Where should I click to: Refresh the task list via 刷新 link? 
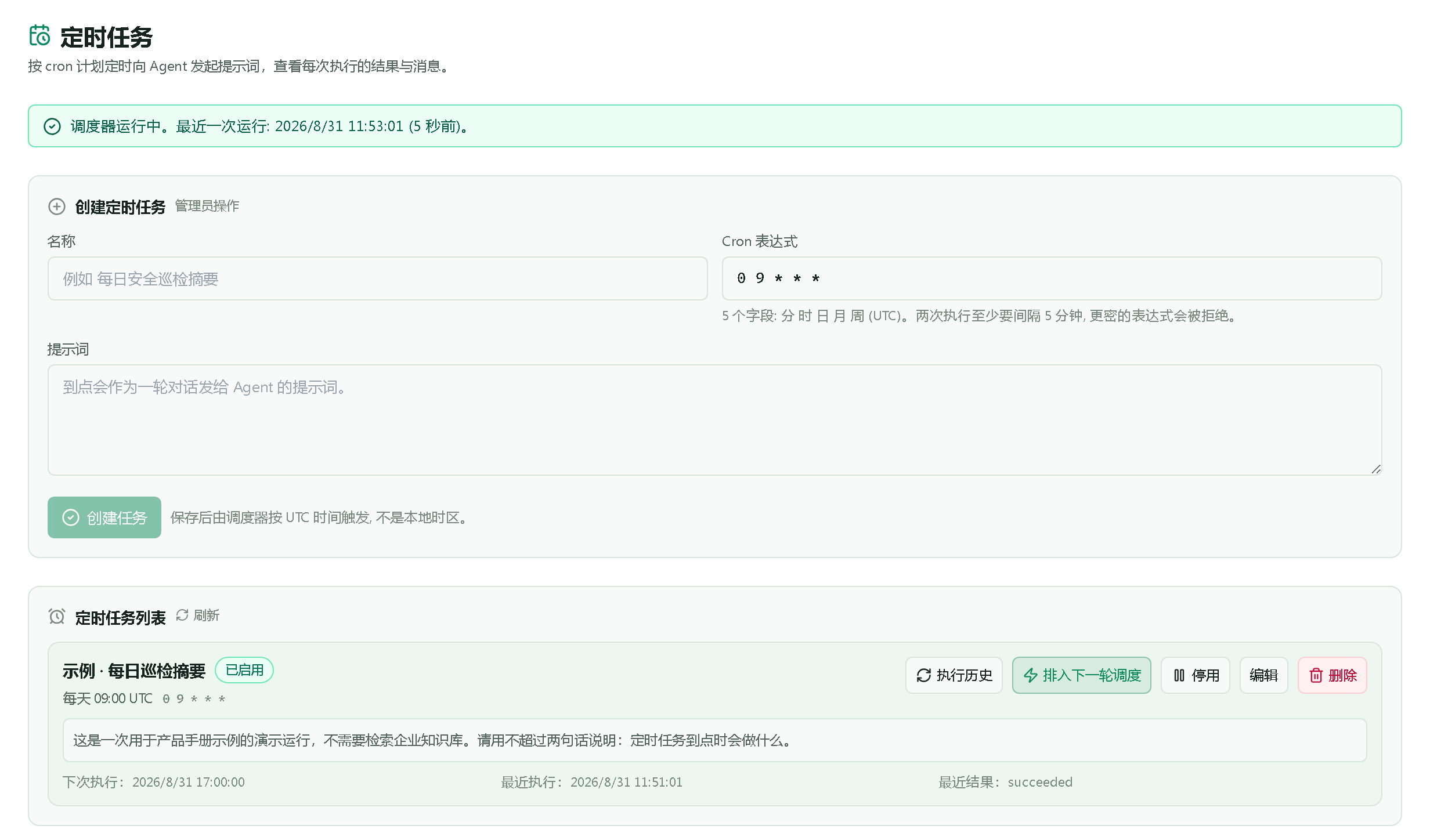[198, 615]
